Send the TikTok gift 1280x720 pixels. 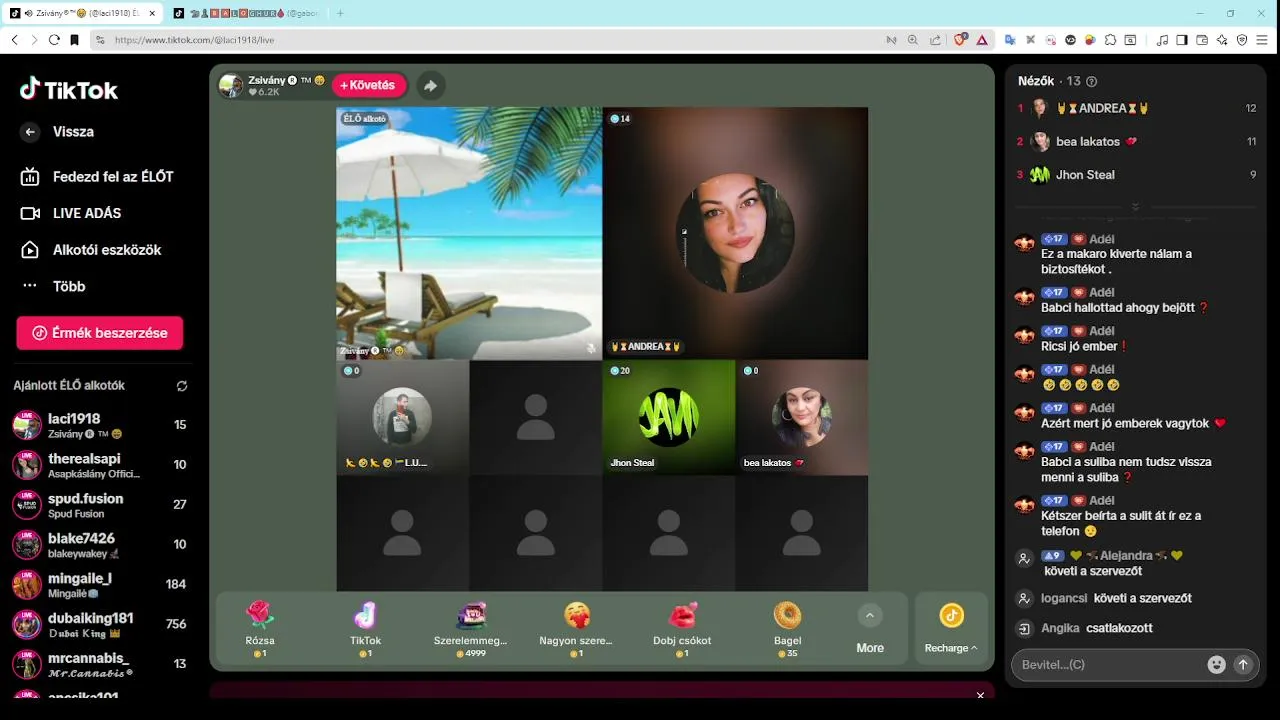point(365,628)
